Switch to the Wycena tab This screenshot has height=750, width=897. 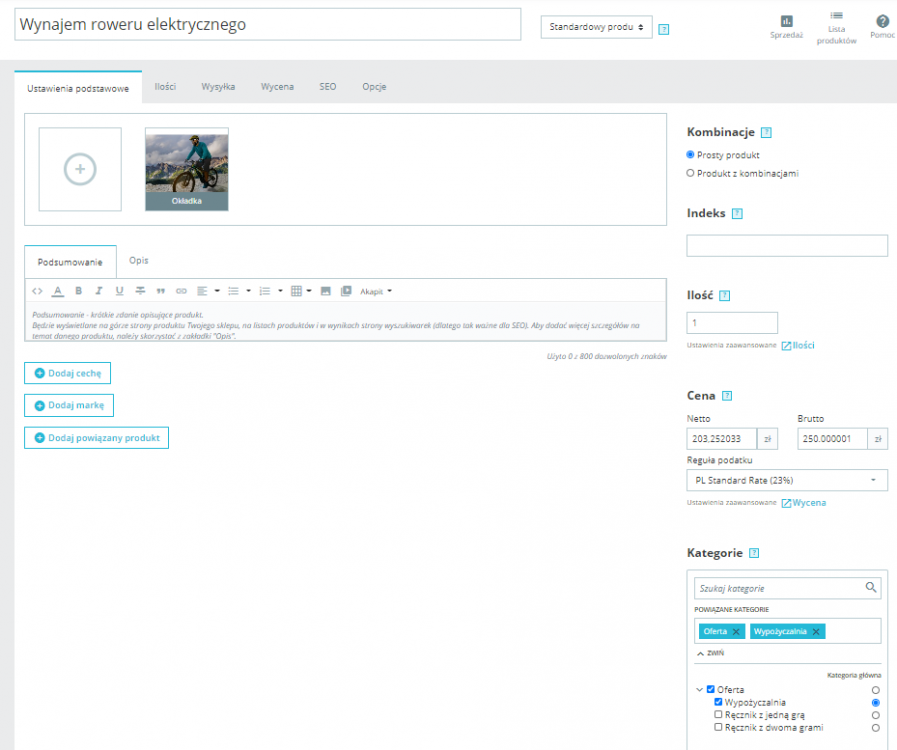click(x=277, y=87)
